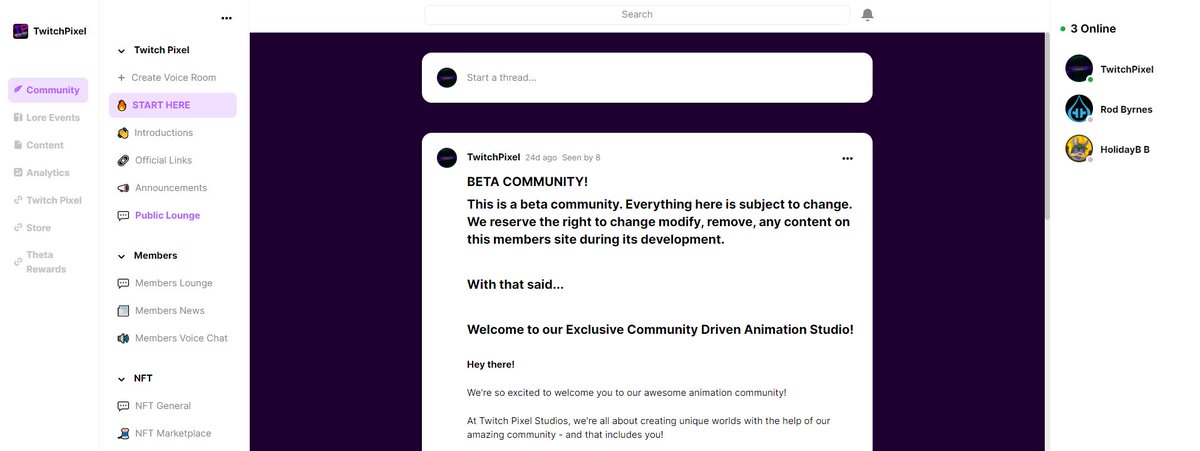1200x451 pixels.
Task: Click TwitchPixel name in online list
Action: pyautogui.click(x=1127, y=69)
